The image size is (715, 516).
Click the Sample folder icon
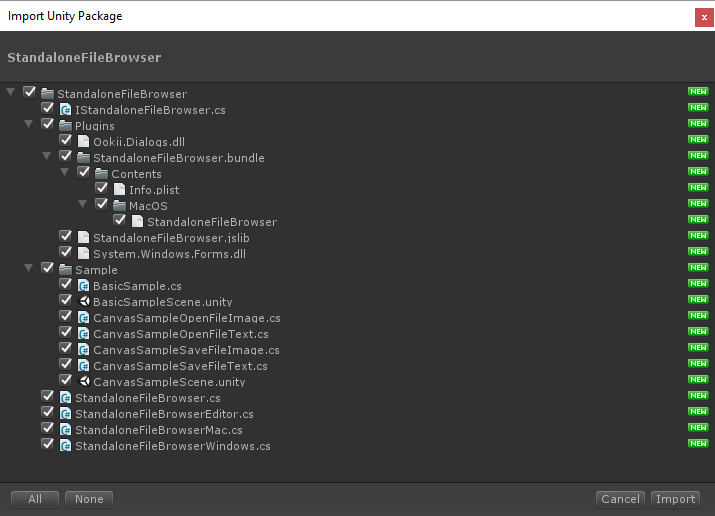click(66, 270)
